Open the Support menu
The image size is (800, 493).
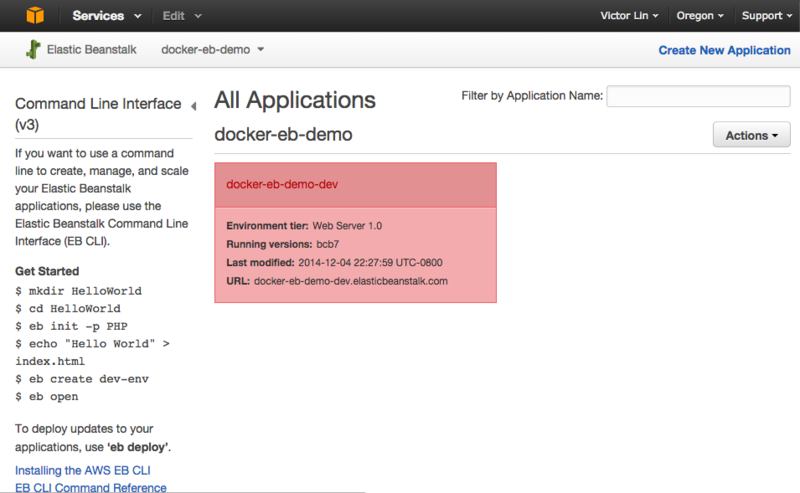point(765,16)
